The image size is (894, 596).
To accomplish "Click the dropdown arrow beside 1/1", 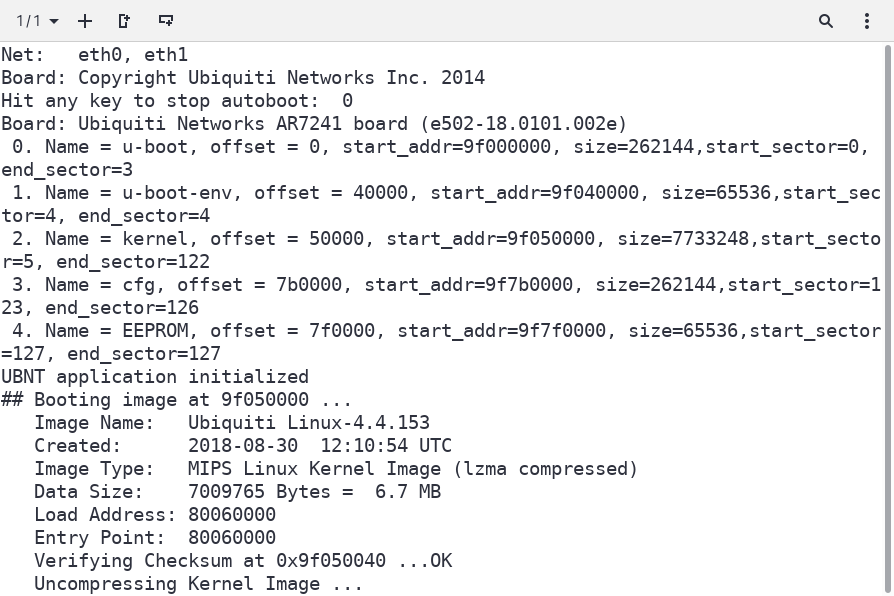I will (x=54, y=22).
